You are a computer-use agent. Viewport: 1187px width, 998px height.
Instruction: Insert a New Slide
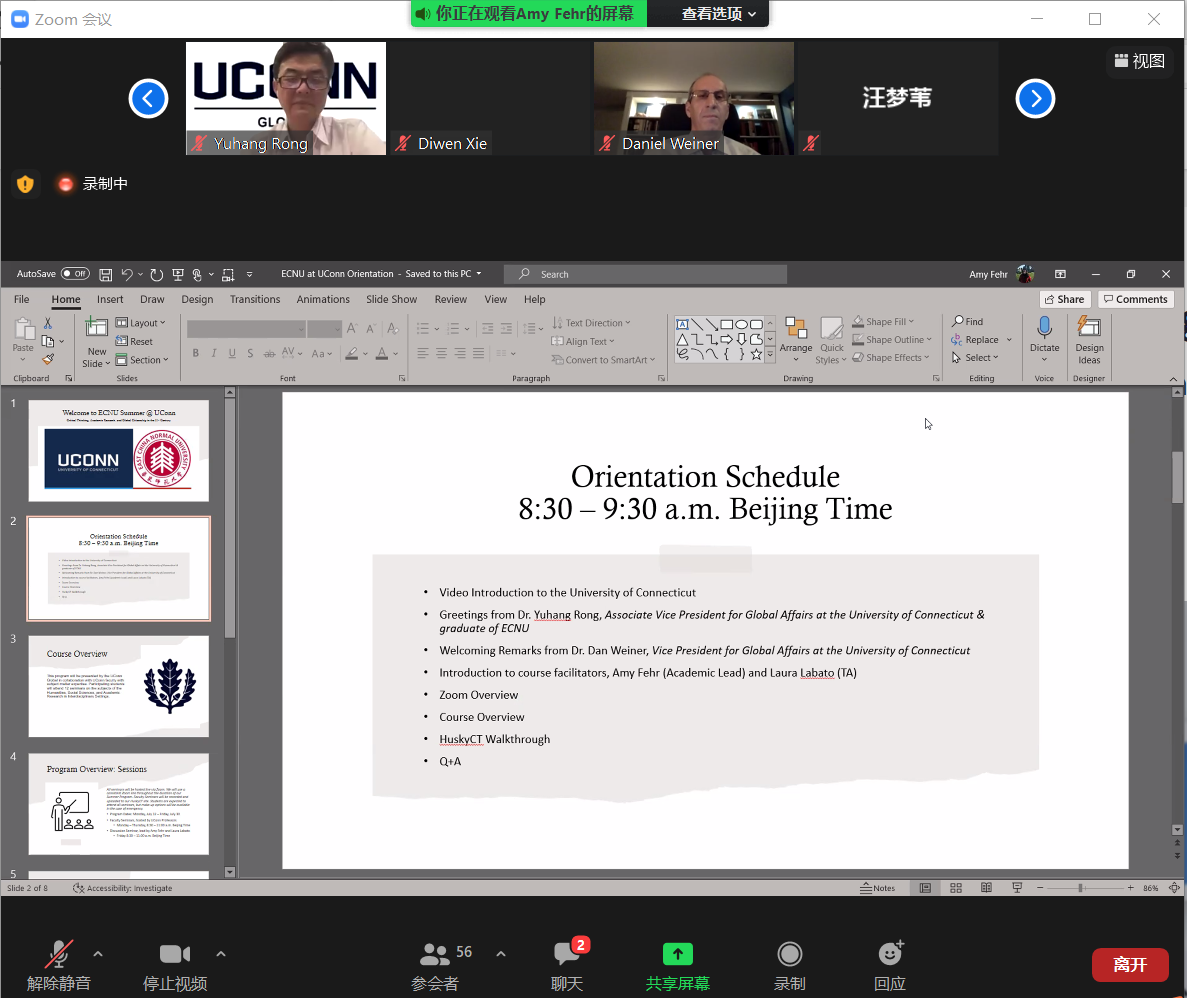pos(96,342)
